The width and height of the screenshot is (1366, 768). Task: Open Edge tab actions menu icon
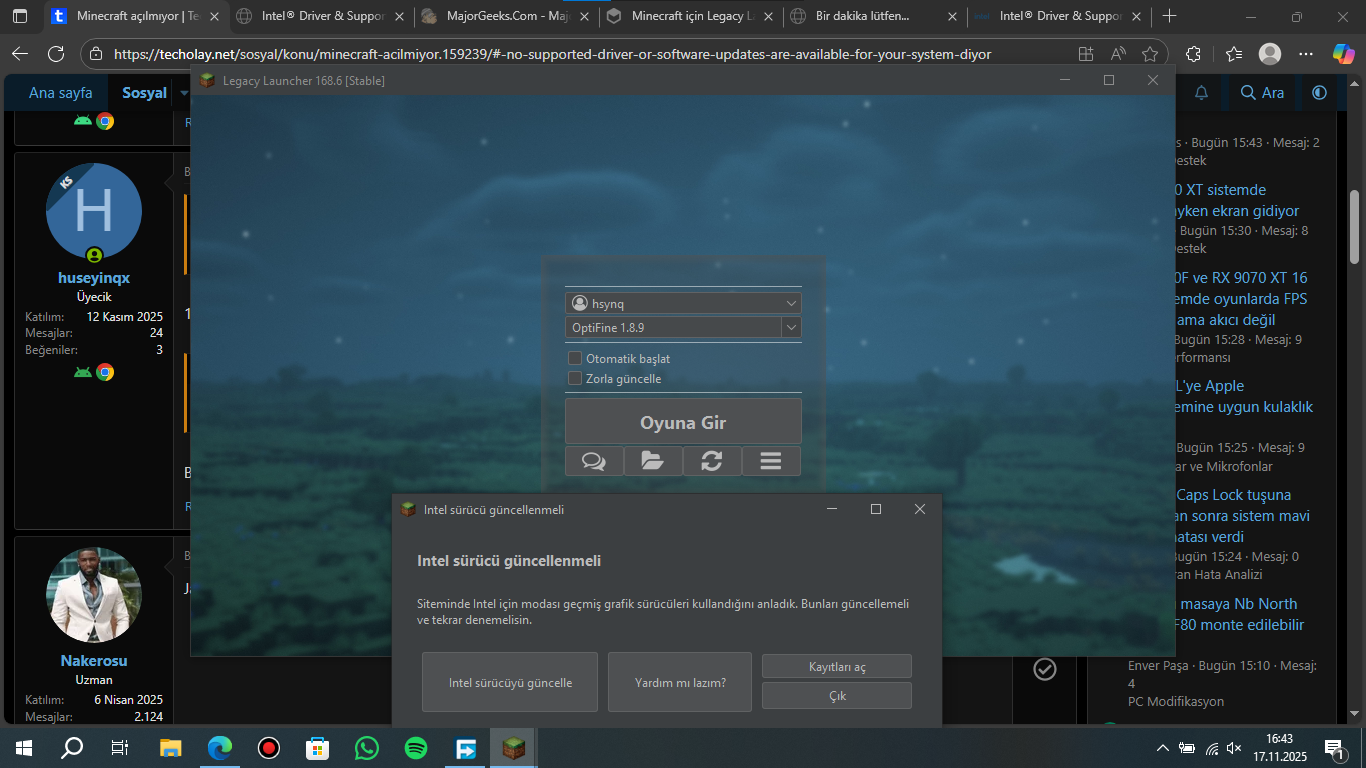pos(20,16)
